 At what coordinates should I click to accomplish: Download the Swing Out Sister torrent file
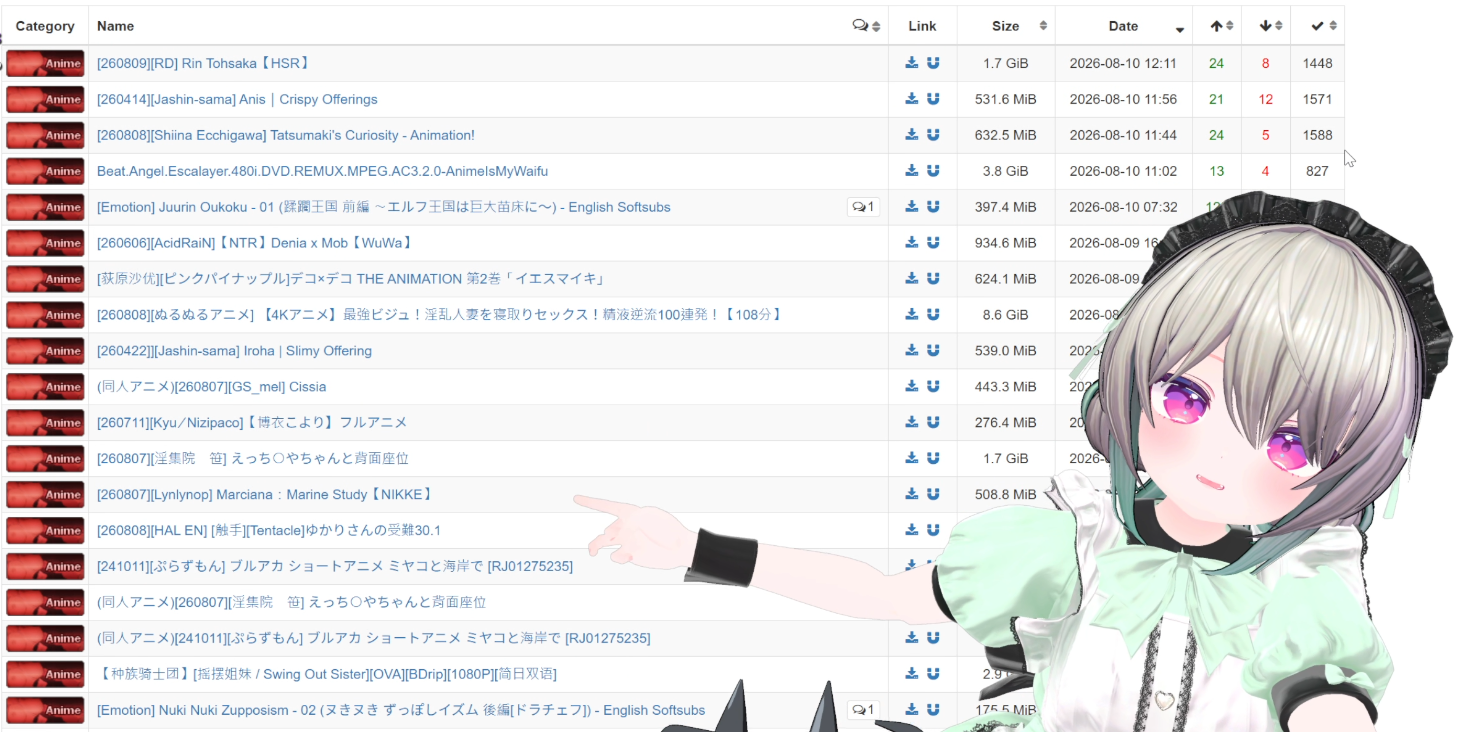pyautogui.click(x=912, y=674)
